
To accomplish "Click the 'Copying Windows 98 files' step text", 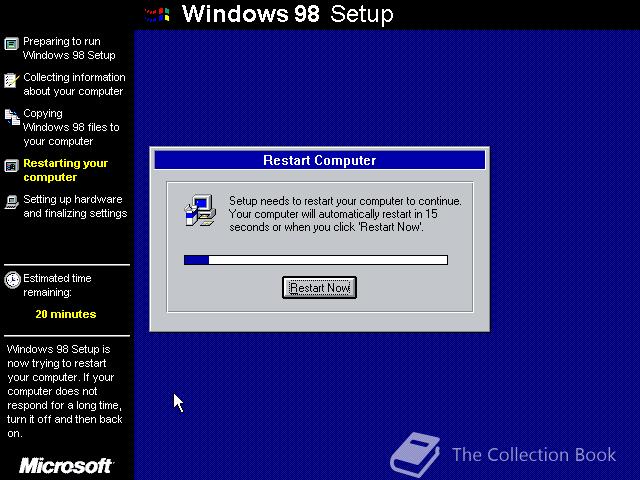I will click(71, 127).
